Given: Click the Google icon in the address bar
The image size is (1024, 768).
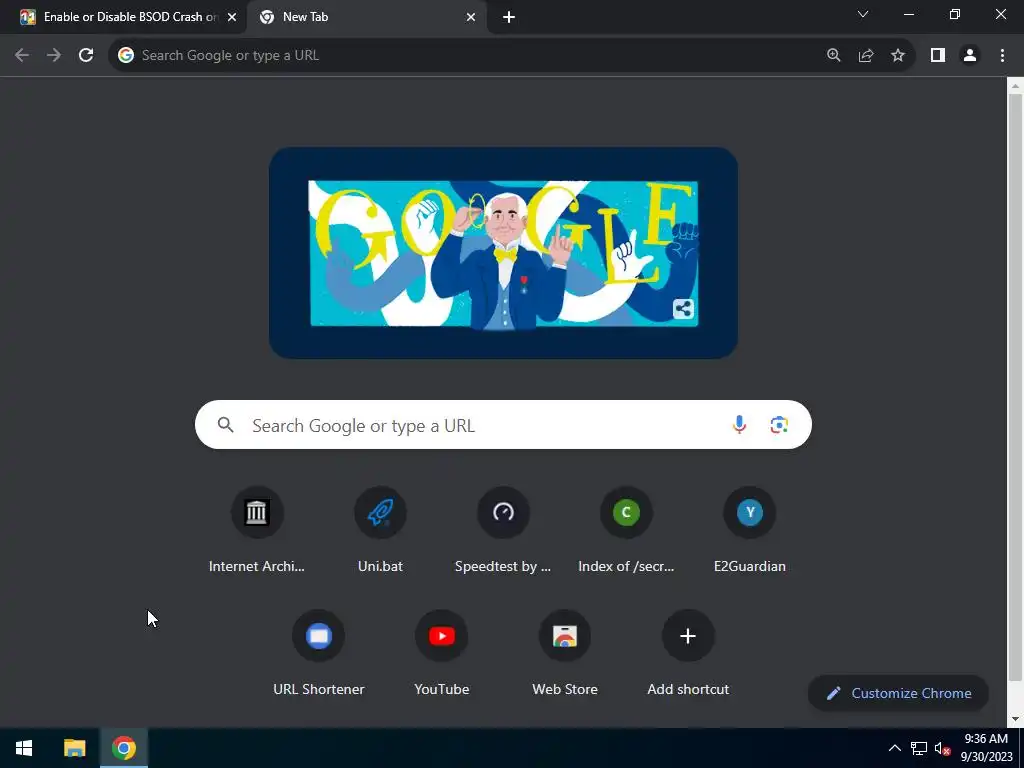Looking at the screenshot, I should pos(126,56).
